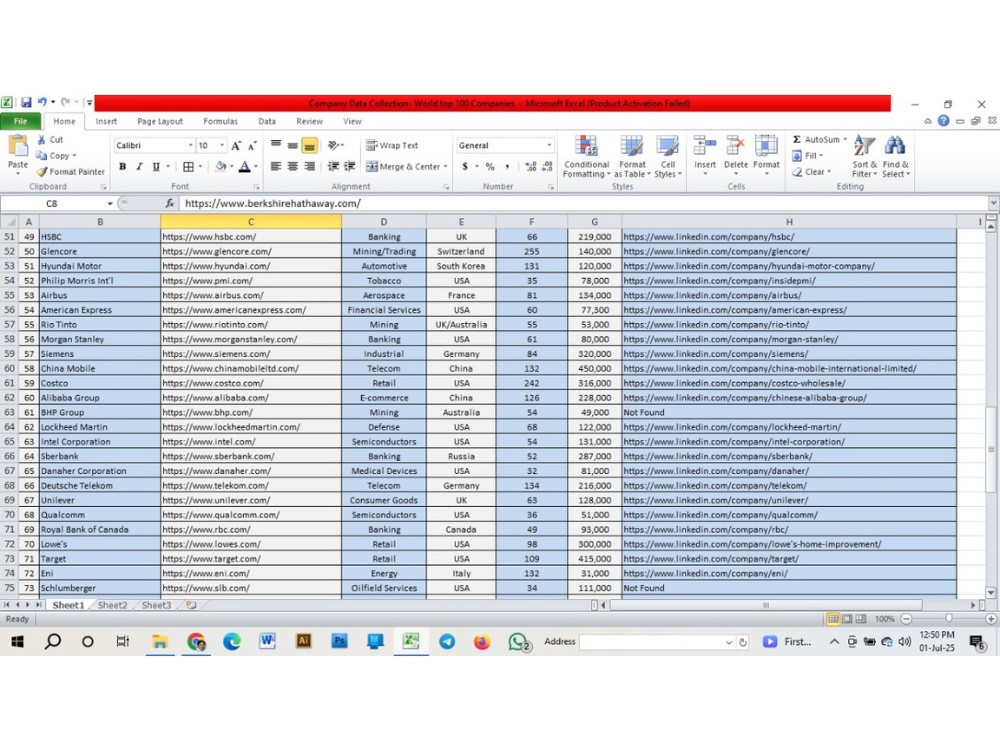Click the Name Box showing C8
Image resolution: width=1000 pixels, height=750 pixels.
(x=52, y=203)
